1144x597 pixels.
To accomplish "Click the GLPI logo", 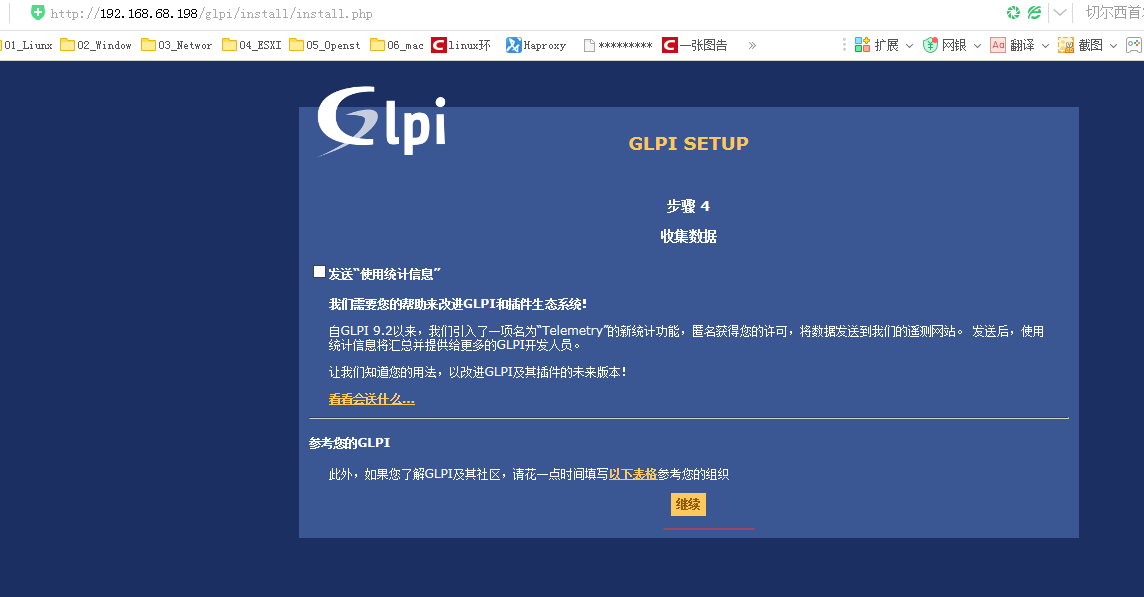I will [x=382, y=120].
